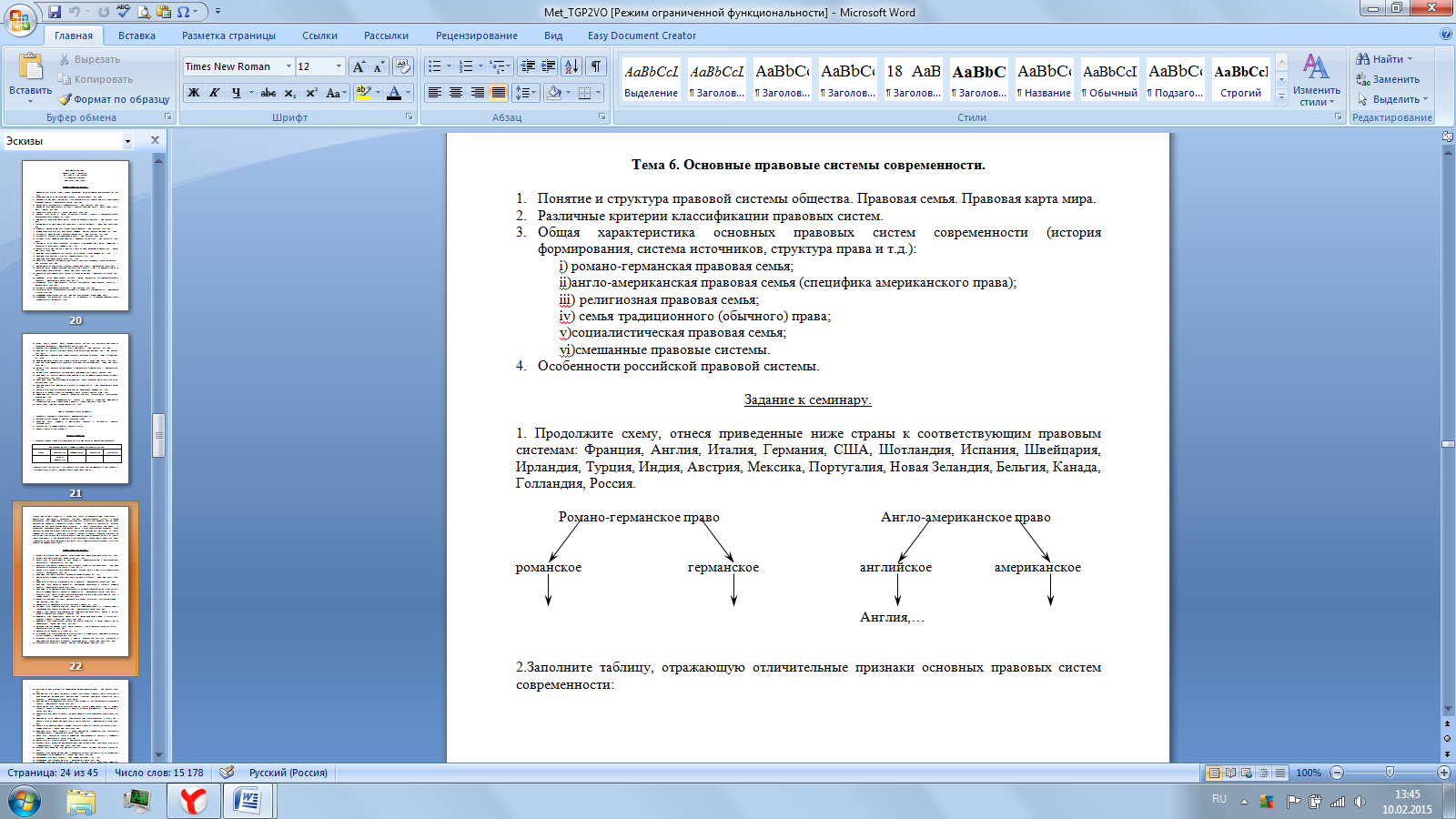The width and height of the screenshot is (1456, 819).
Task: Open Yandex browser from taskbar
Action: 193,801
